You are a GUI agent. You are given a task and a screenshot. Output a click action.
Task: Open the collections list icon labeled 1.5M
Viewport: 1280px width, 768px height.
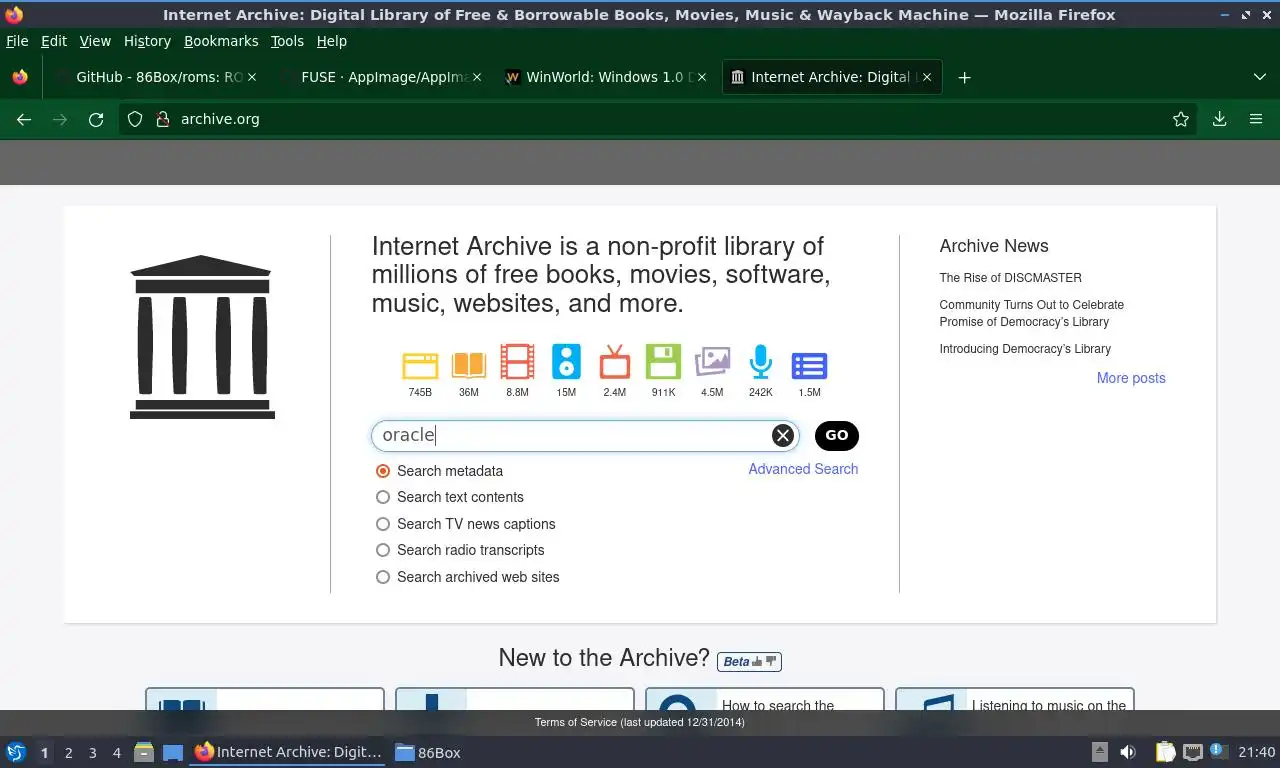pyautogui.click(x=809, y=365)
